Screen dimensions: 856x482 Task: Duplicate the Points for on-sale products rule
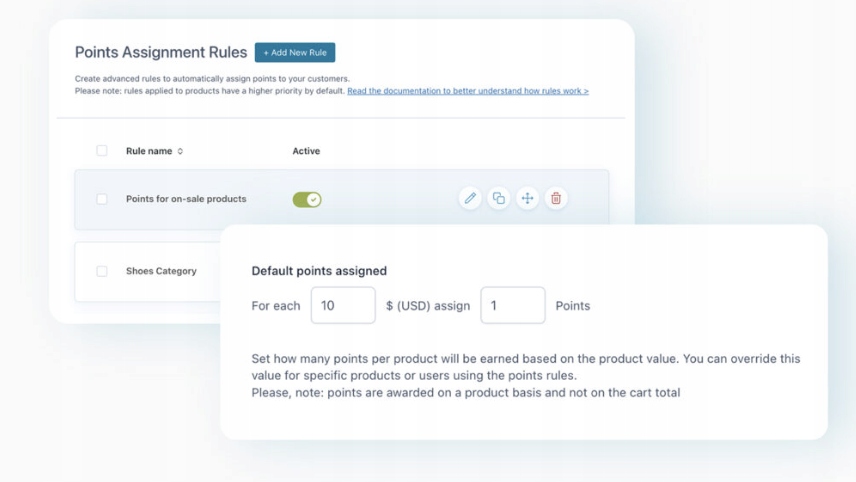[498, 198]
